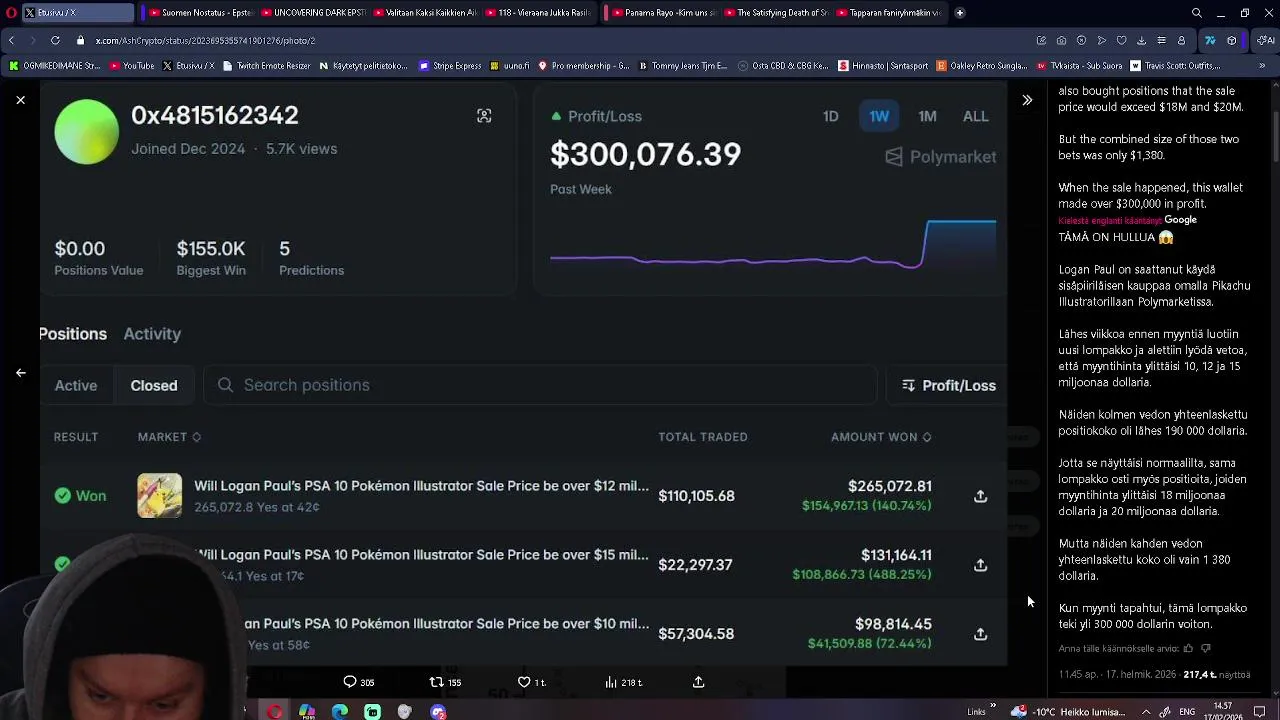Open the Positions tab
1280x720 pixels.
73,334
